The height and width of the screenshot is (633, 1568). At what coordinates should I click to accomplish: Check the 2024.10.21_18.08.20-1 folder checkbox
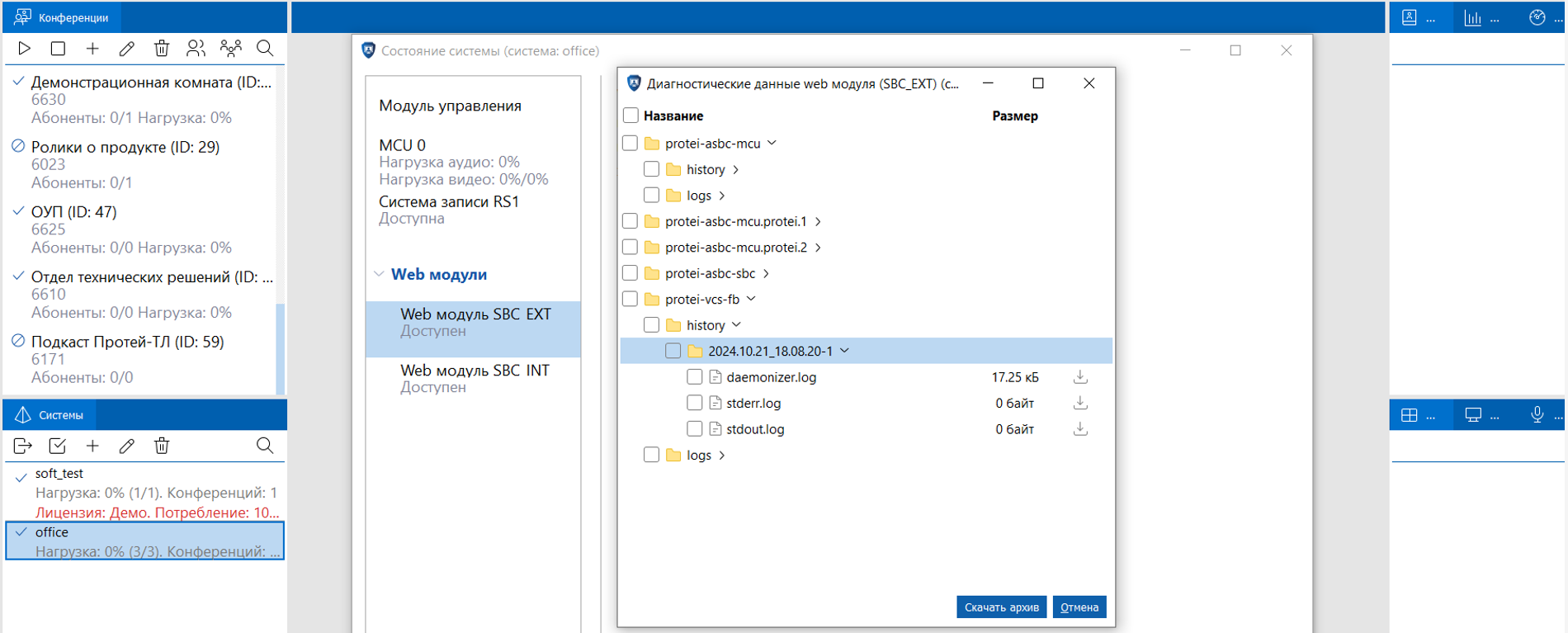[673, 352]
